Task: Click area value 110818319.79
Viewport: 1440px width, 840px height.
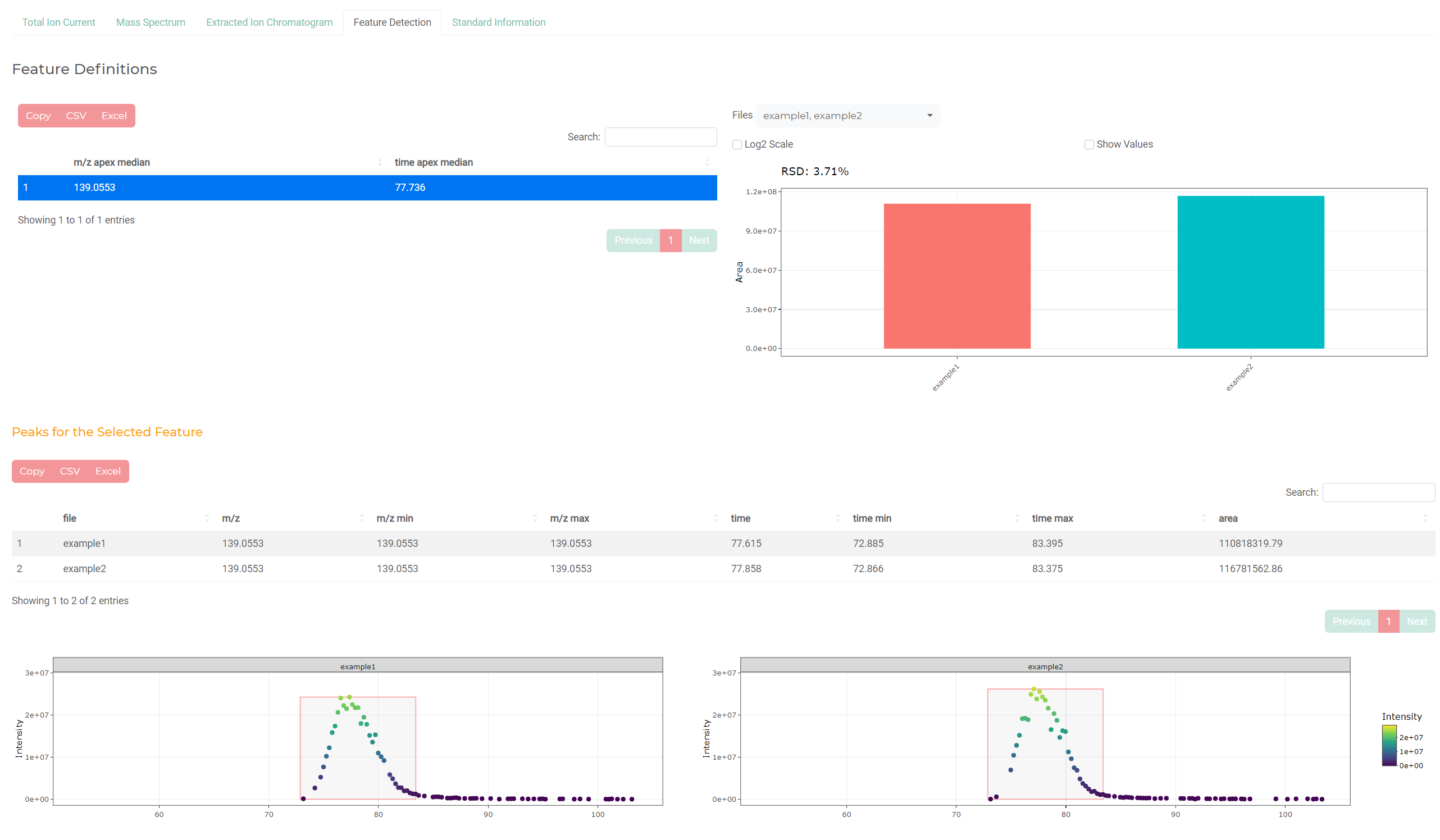Action: pyautogui.click(x=1250, y=544)
